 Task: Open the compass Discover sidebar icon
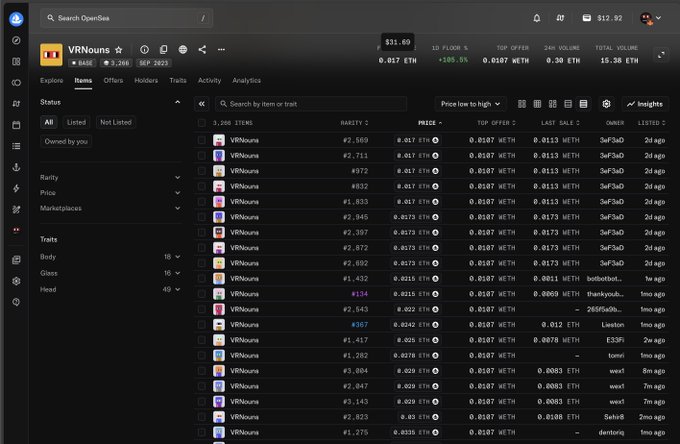pos(16,40)
